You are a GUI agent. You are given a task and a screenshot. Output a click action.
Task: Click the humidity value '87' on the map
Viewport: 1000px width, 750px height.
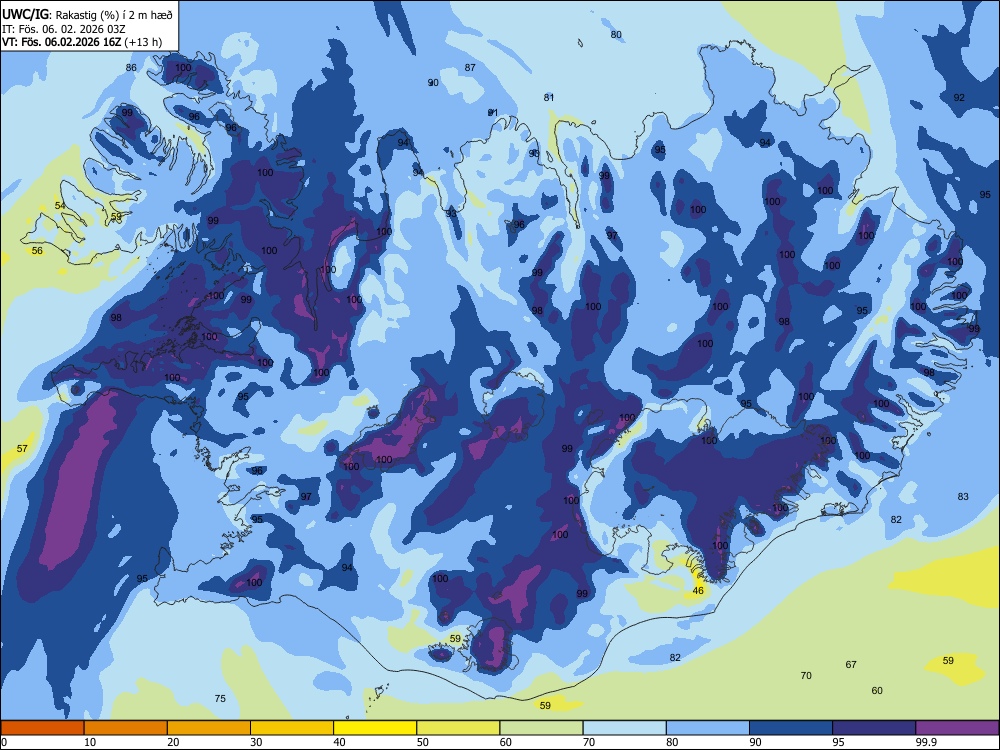[x=470, y=68]
